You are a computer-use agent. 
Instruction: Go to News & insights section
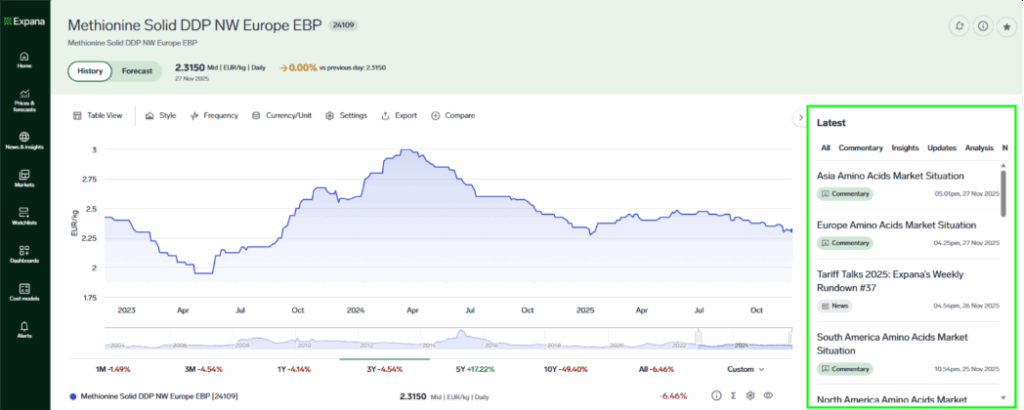24,141
